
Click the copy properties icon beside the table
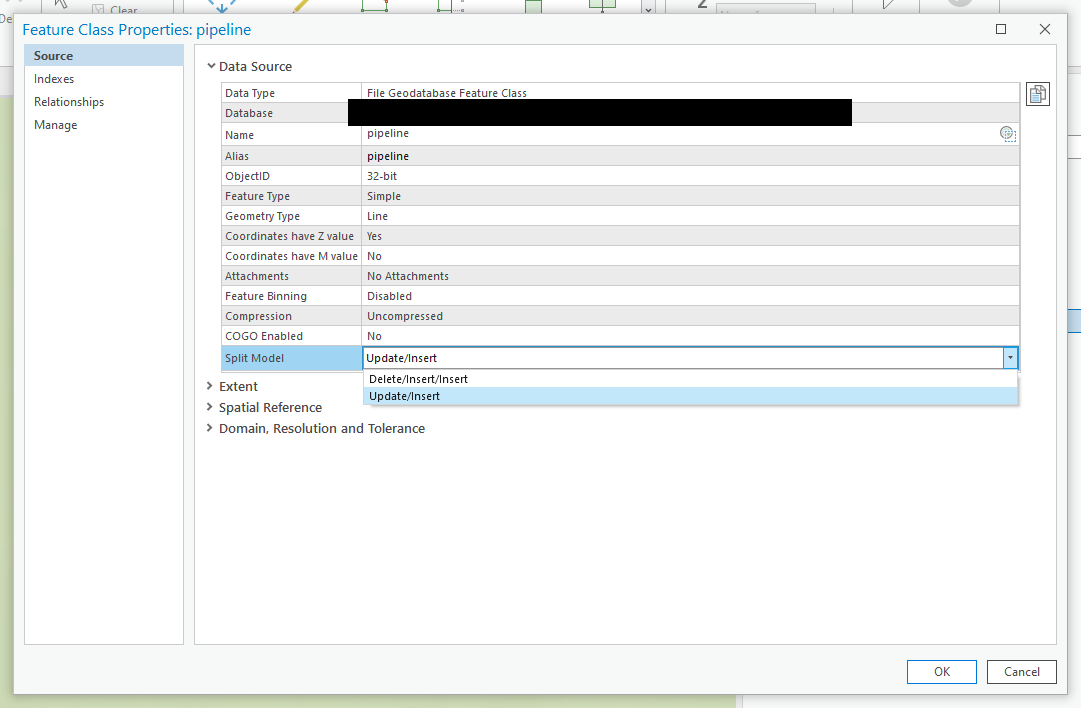click(1037, 93)
